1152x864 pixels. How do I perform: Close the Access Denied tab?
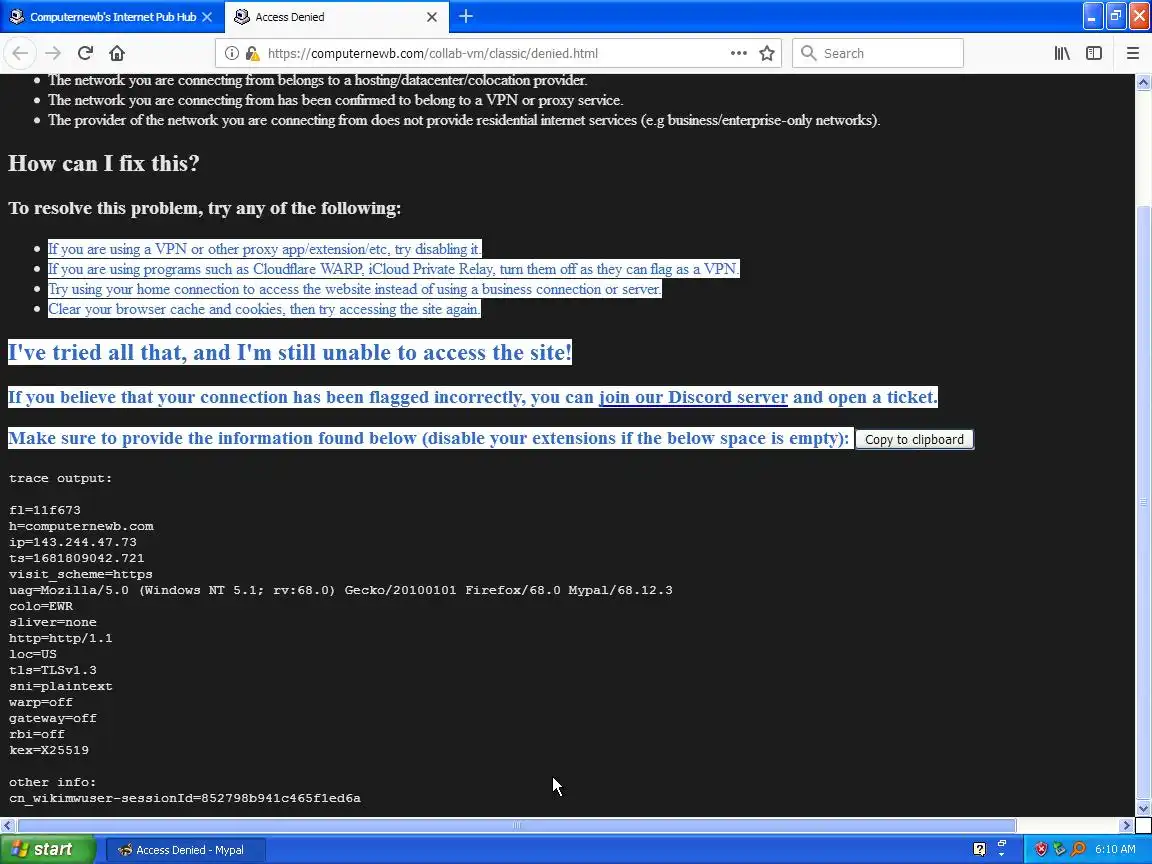(x=432, y=17)
